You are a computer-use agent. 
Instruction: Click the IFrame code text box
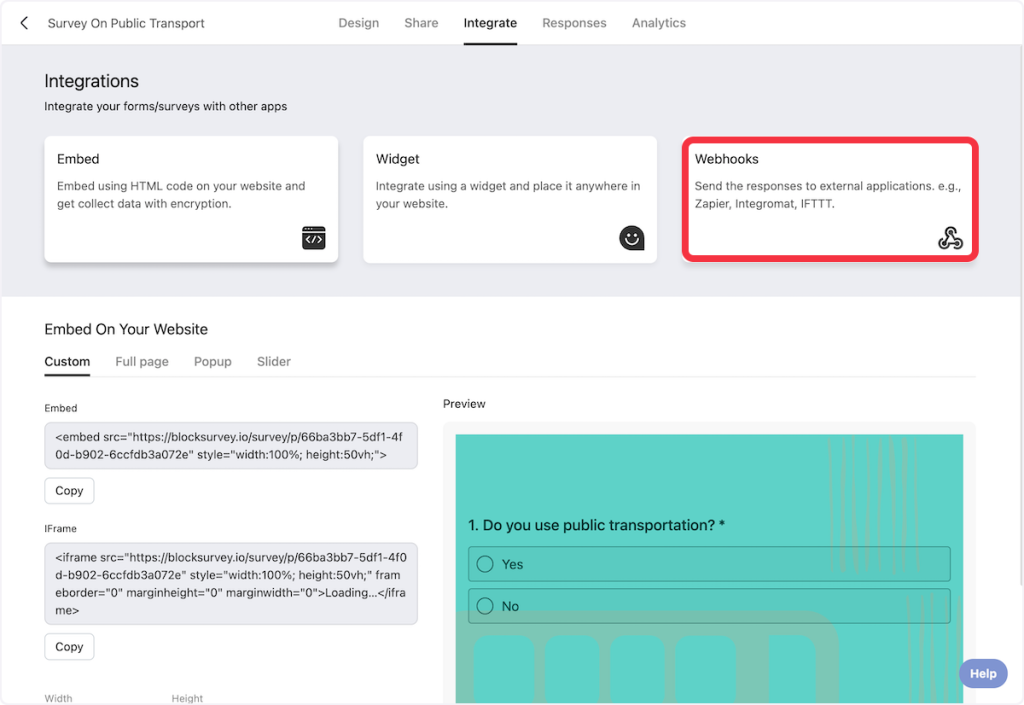point(231,583)
